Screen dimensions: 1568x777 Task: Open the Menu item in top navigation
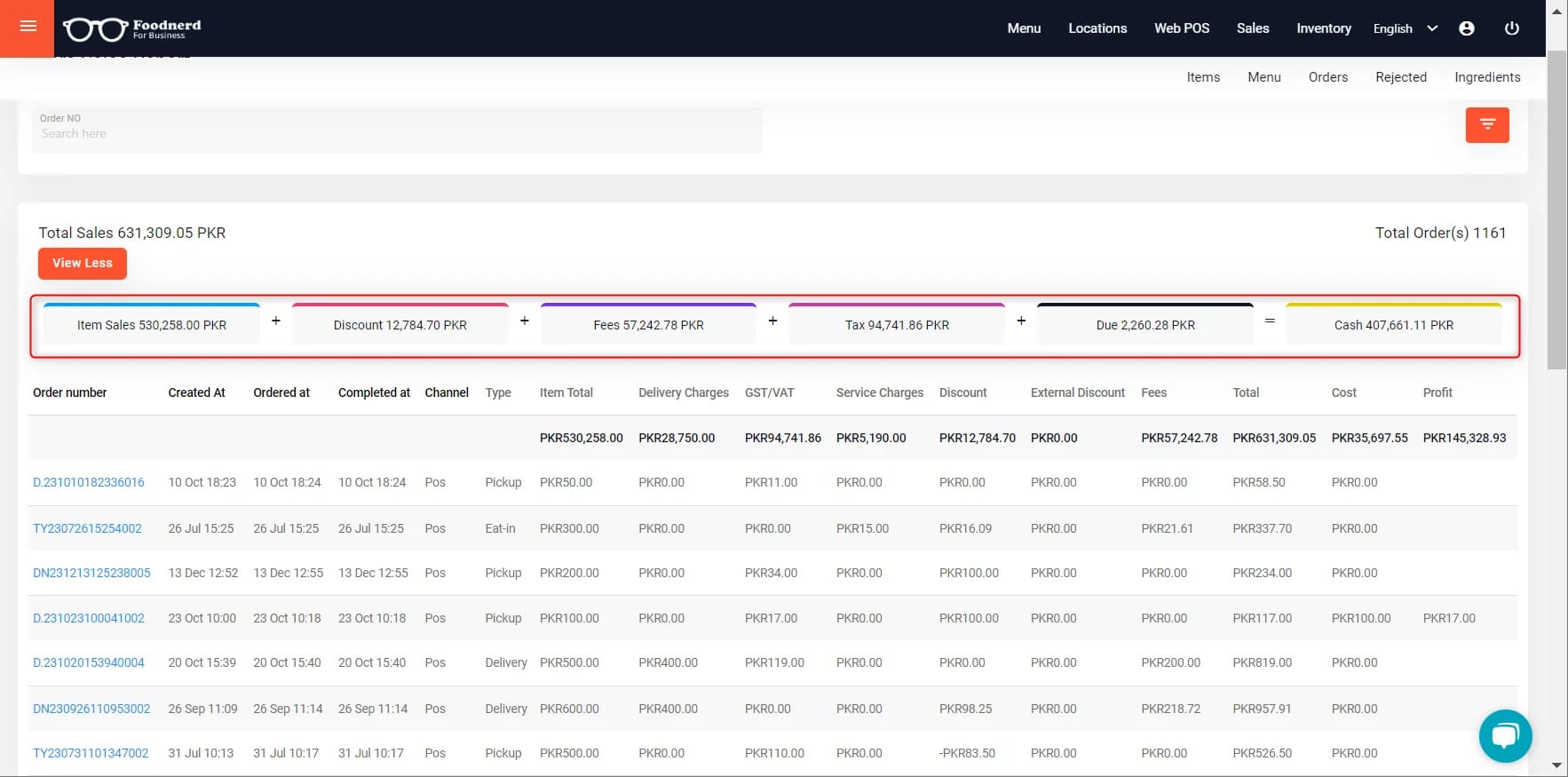point(1024,28)
